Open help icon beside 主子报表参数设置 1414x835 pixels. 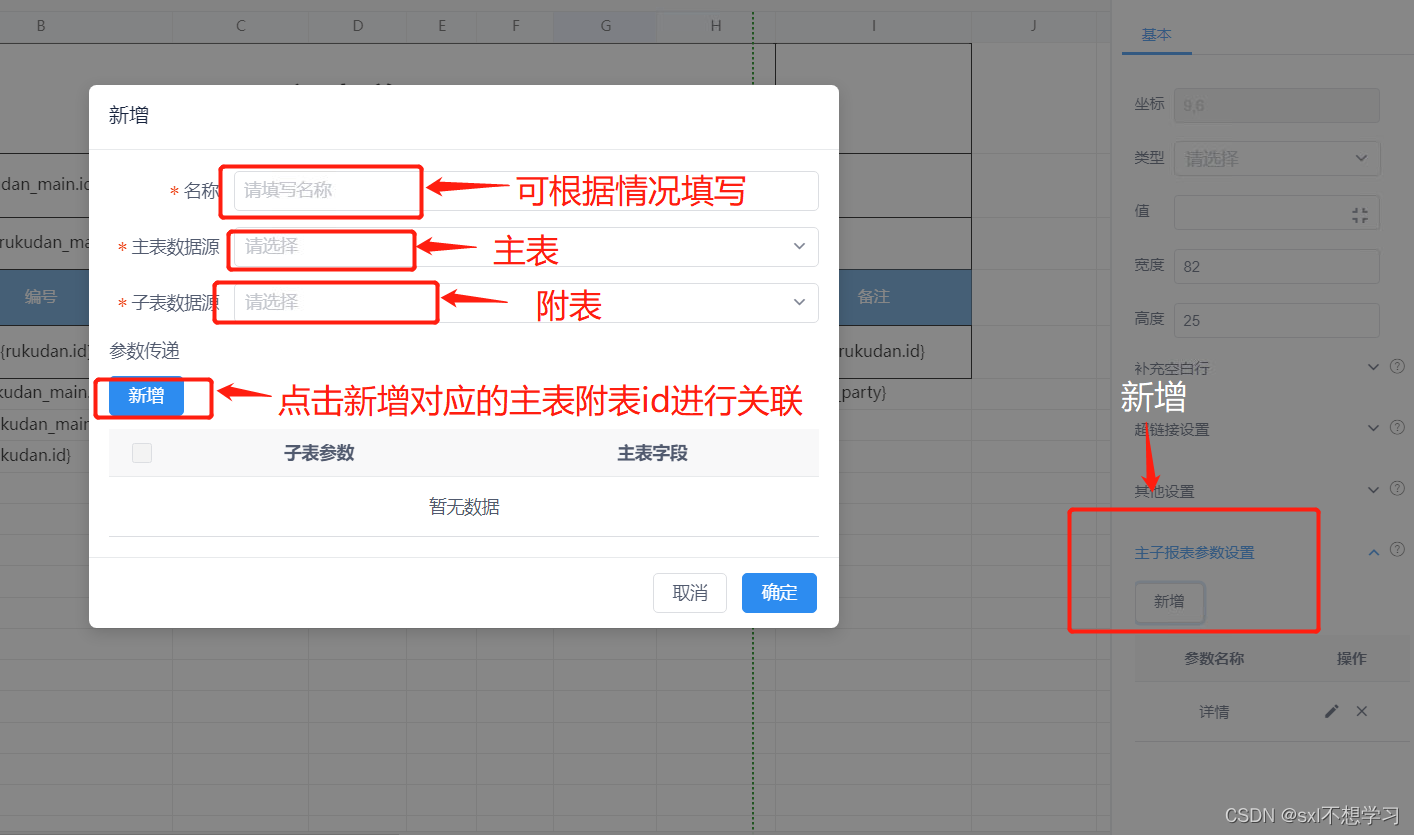click(x=1397, y=550)
